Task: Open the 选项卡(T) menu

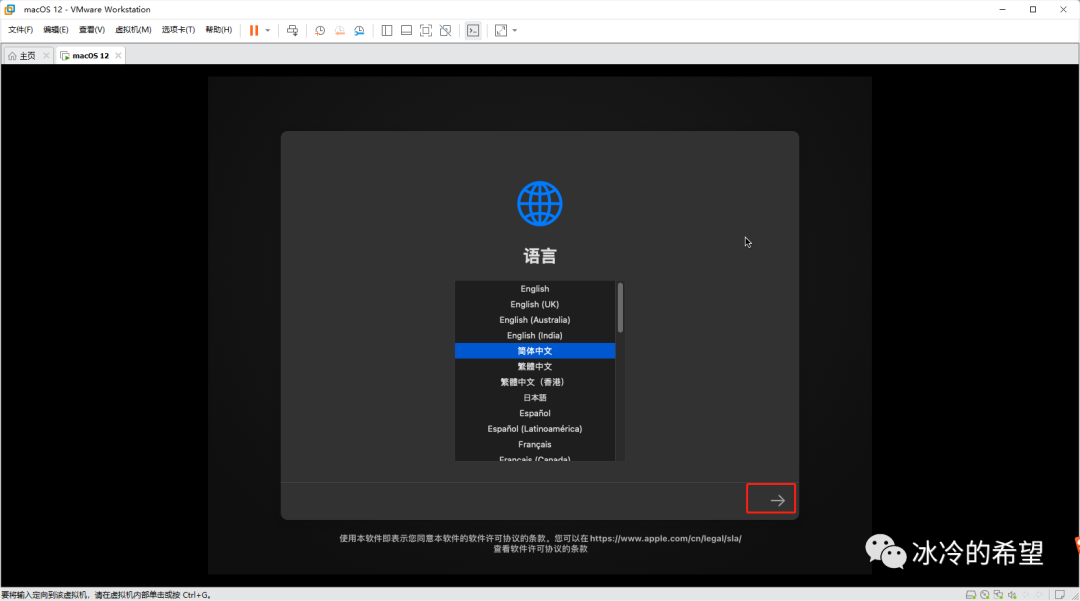Action: [178, 30]
